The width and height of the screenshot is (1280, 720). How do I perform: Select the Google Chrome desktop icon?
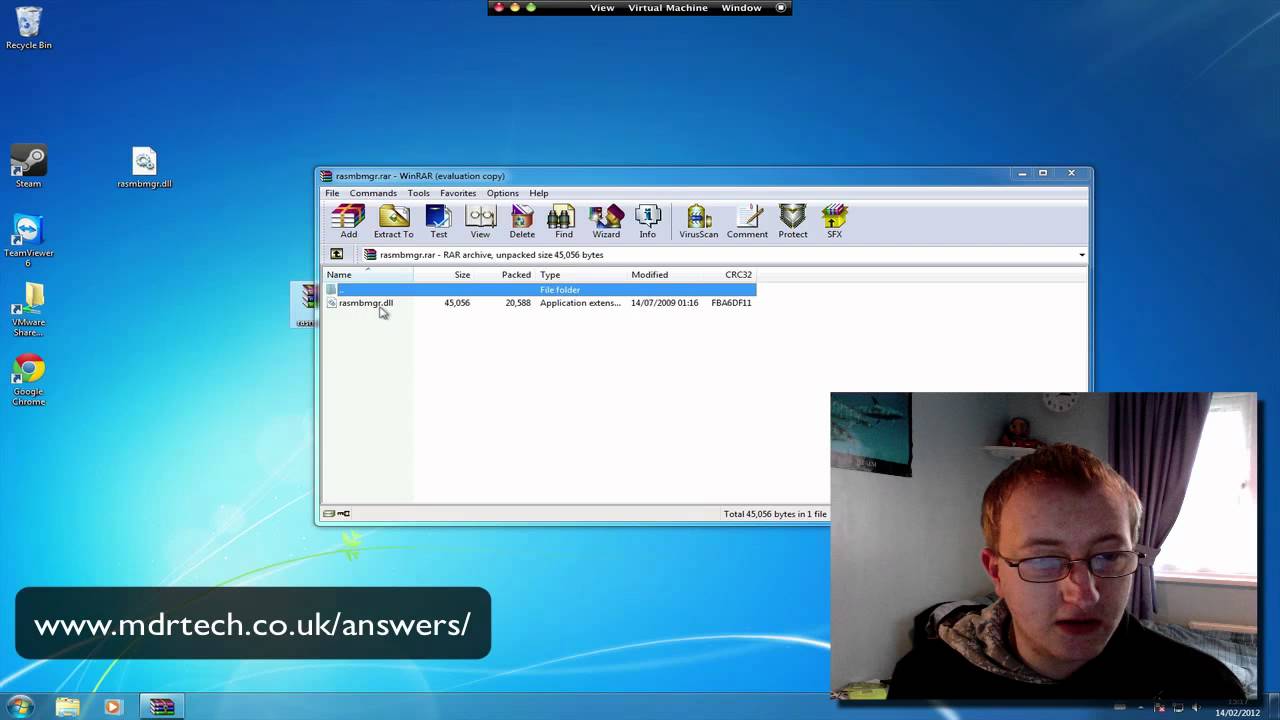pos(28,380)
